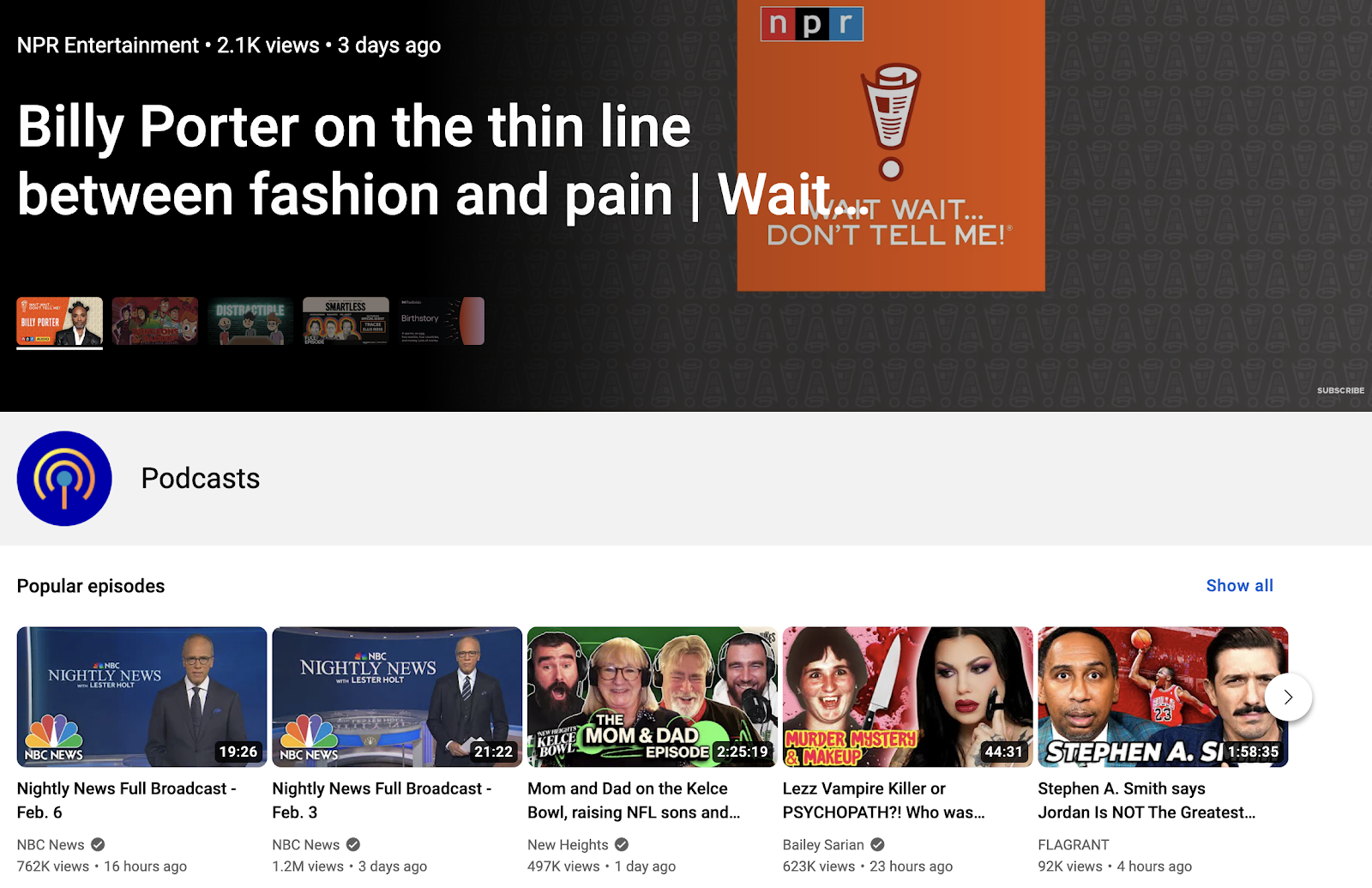Click the verified badge next to New Heights
Viewport: 1372px width, 888px height.
click(x=622, y=845)
